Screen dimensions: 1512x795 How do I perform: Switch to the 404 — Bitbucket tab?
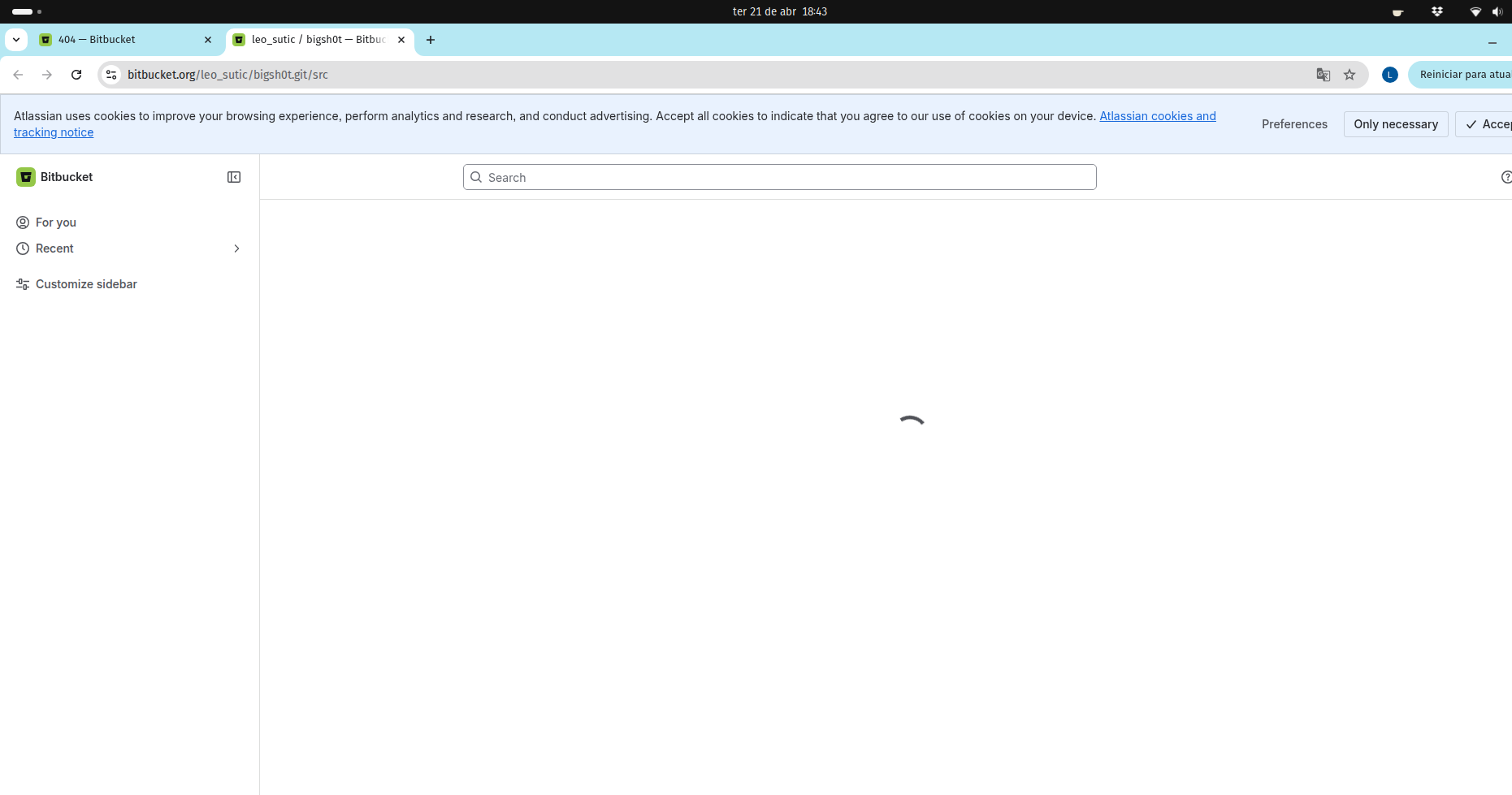(122, 40)
